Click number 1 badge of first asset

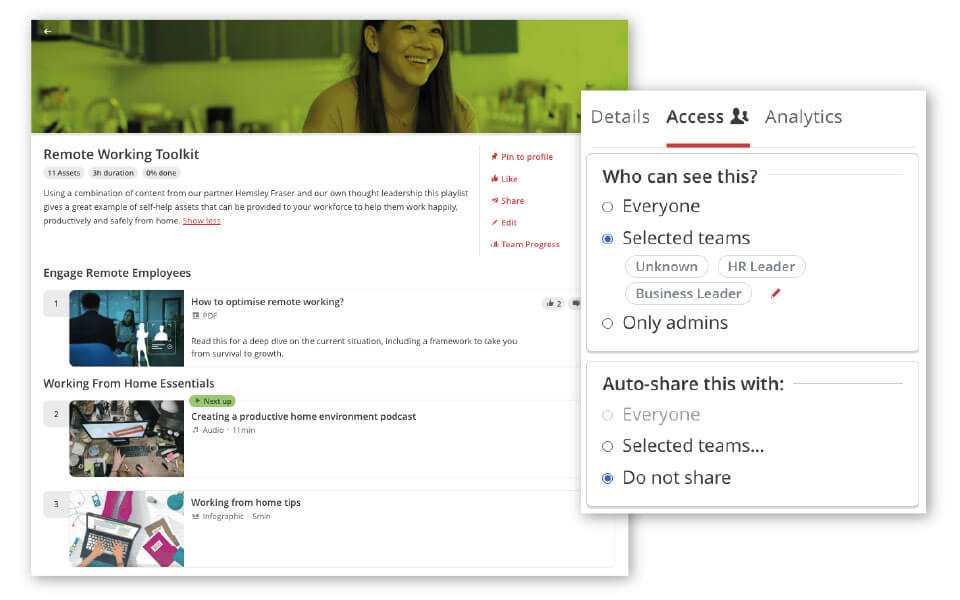[x=56, y=304]
